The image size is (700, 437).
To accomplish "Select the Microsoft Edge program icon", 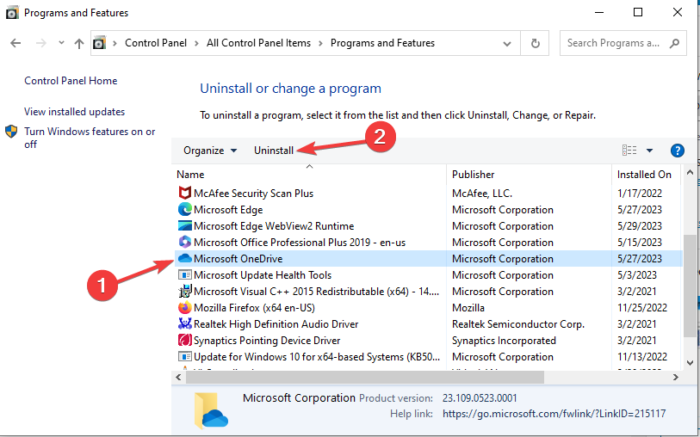I will (x=185, y=210).
